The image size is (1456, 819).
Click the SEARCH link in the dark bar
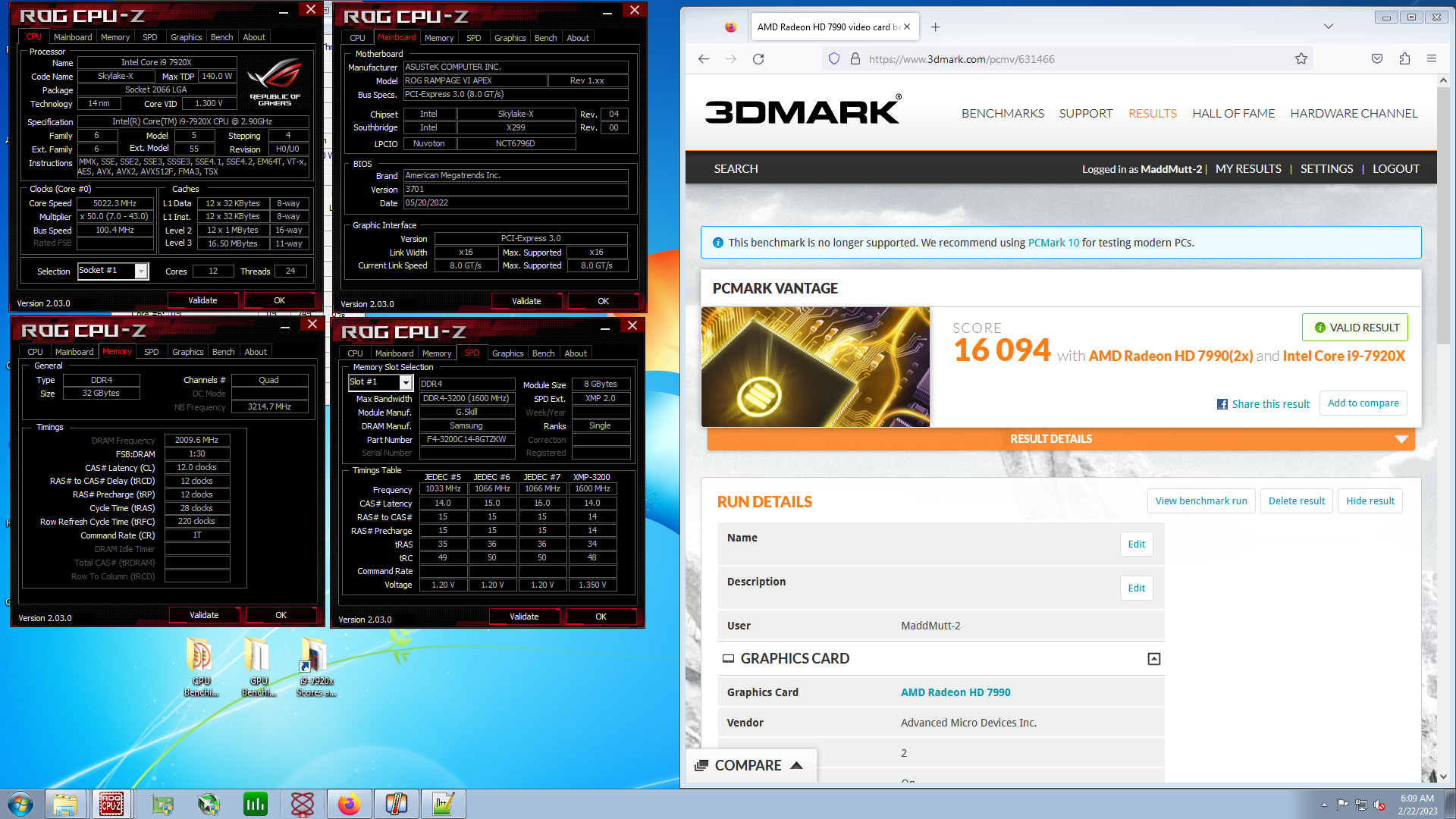pos(736,169)
